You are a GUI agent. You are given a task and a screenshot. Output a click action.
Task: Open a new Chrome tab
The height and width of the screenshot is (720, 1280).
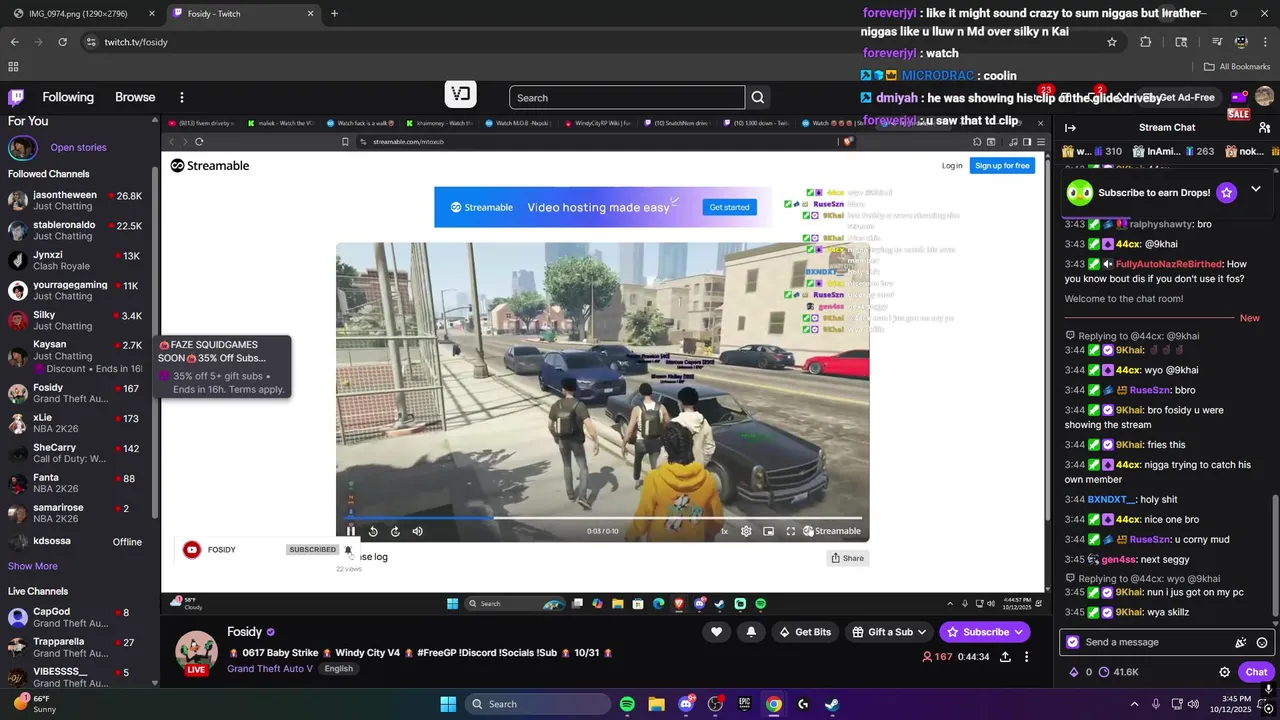(334, 14)
